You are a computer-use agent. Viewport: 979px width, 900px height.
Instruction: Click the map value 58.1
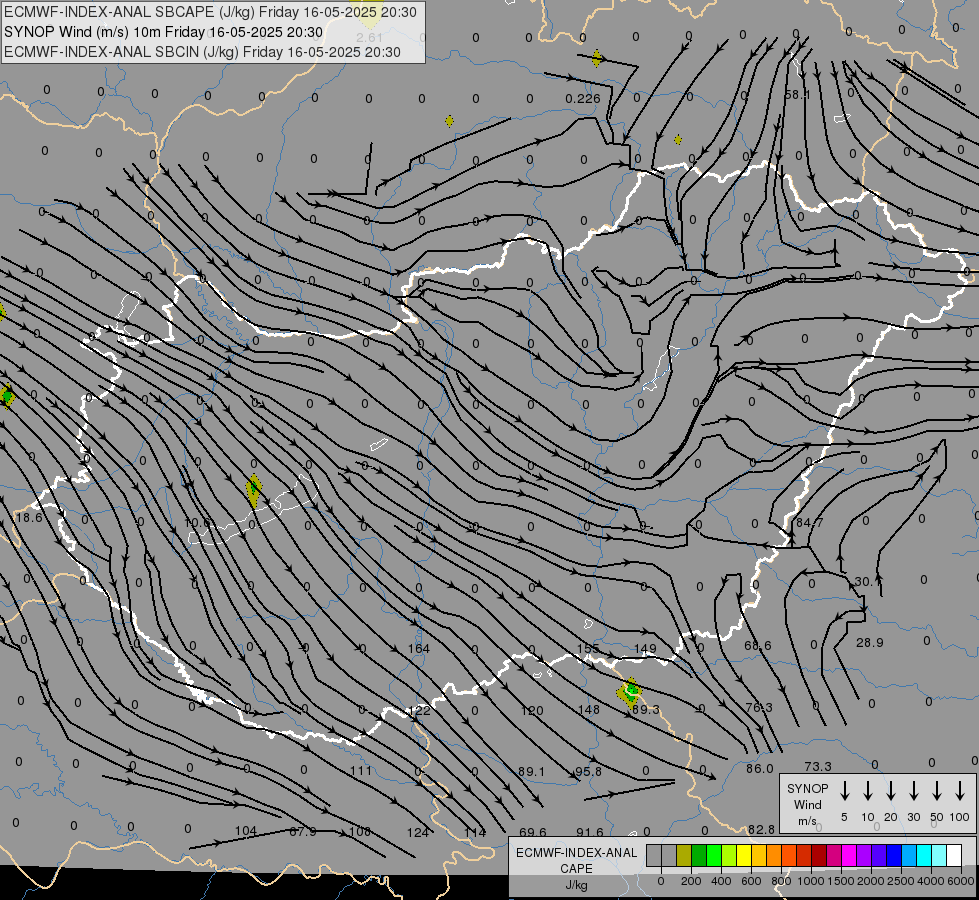pyautogui.click(x=797, y=95)
